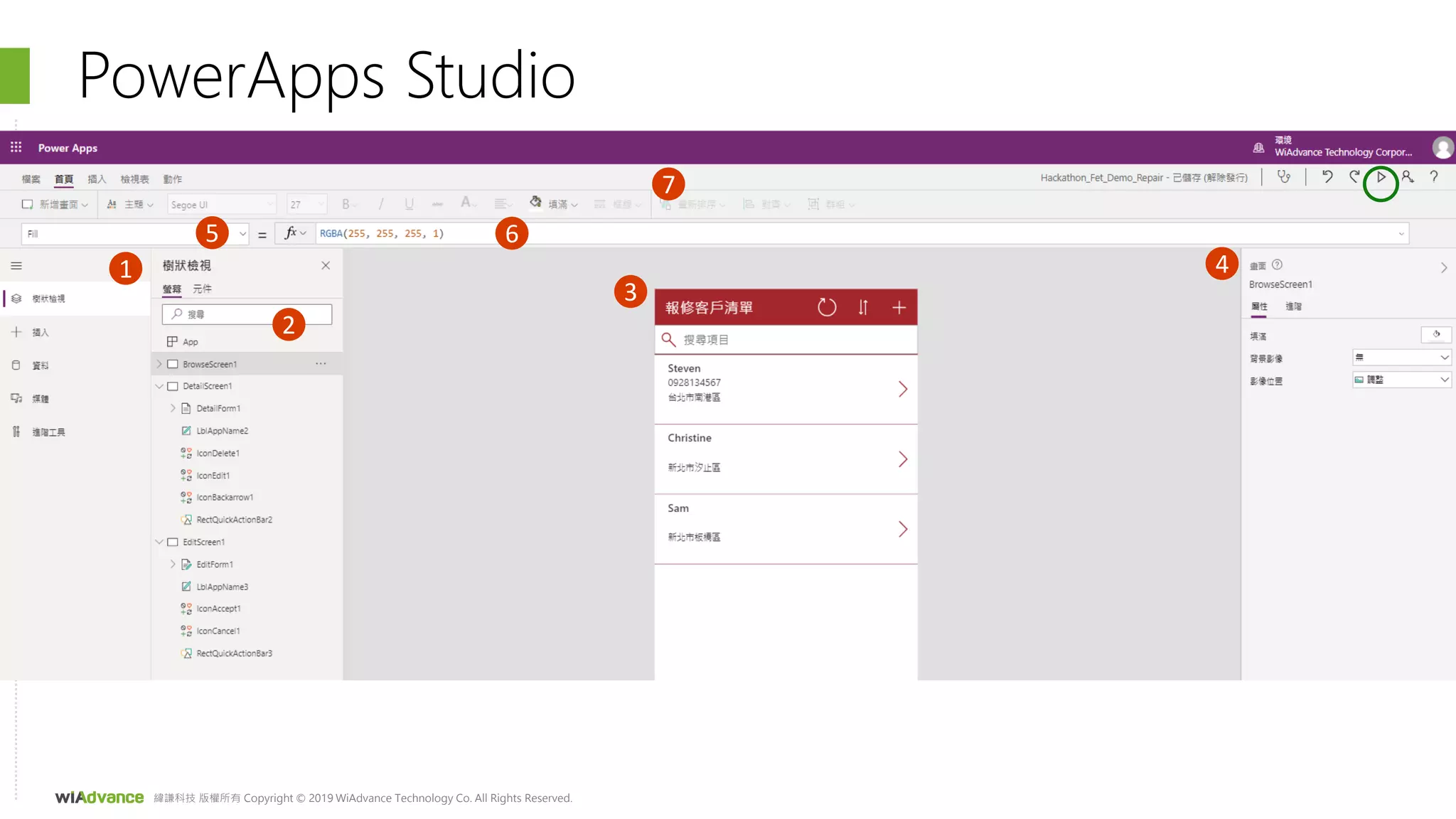Switch to the 首頁 home tab

click(x=64, y=179)
